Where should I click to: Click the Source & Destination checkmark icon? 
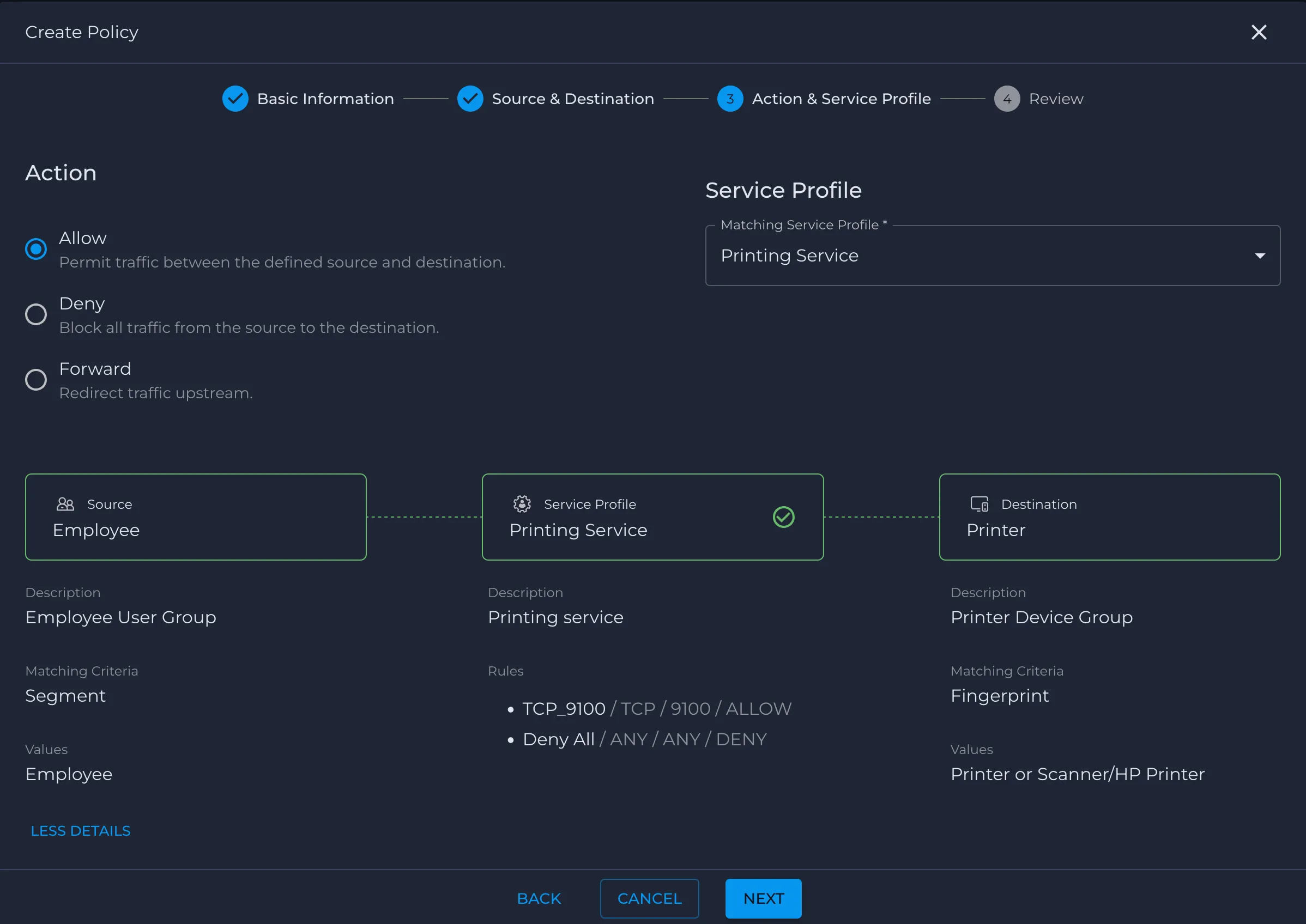(x=470, y=99)
